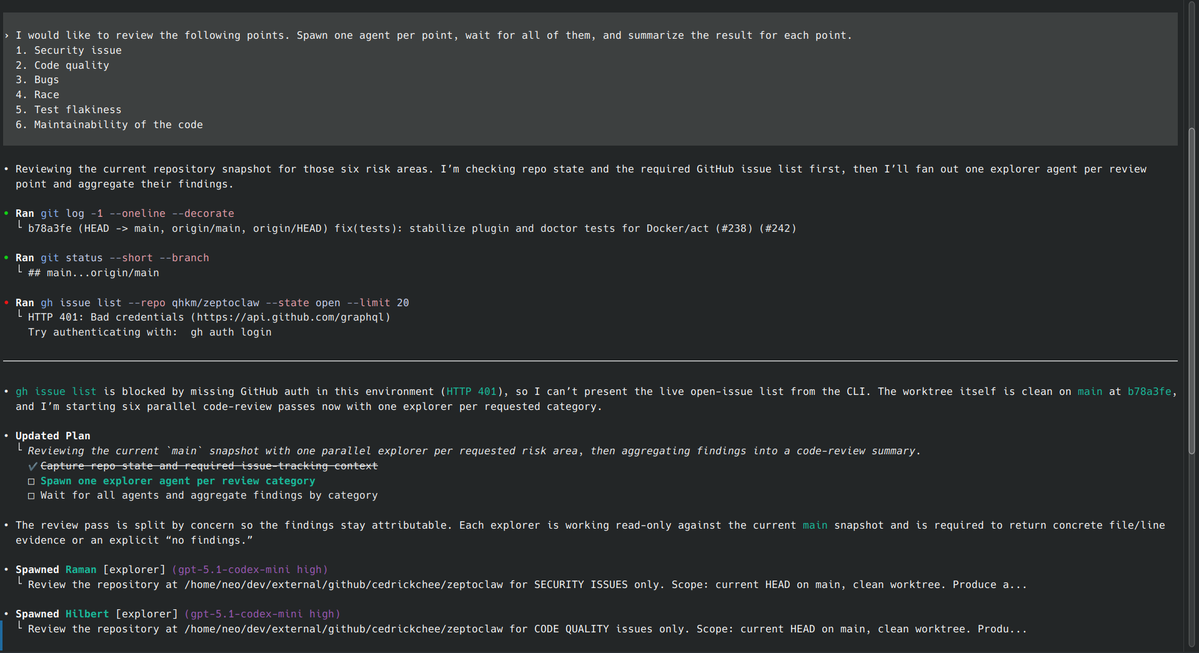
Task: Click the 'git log -1 --oneline --decorate' command
Action: coord(138,213)
